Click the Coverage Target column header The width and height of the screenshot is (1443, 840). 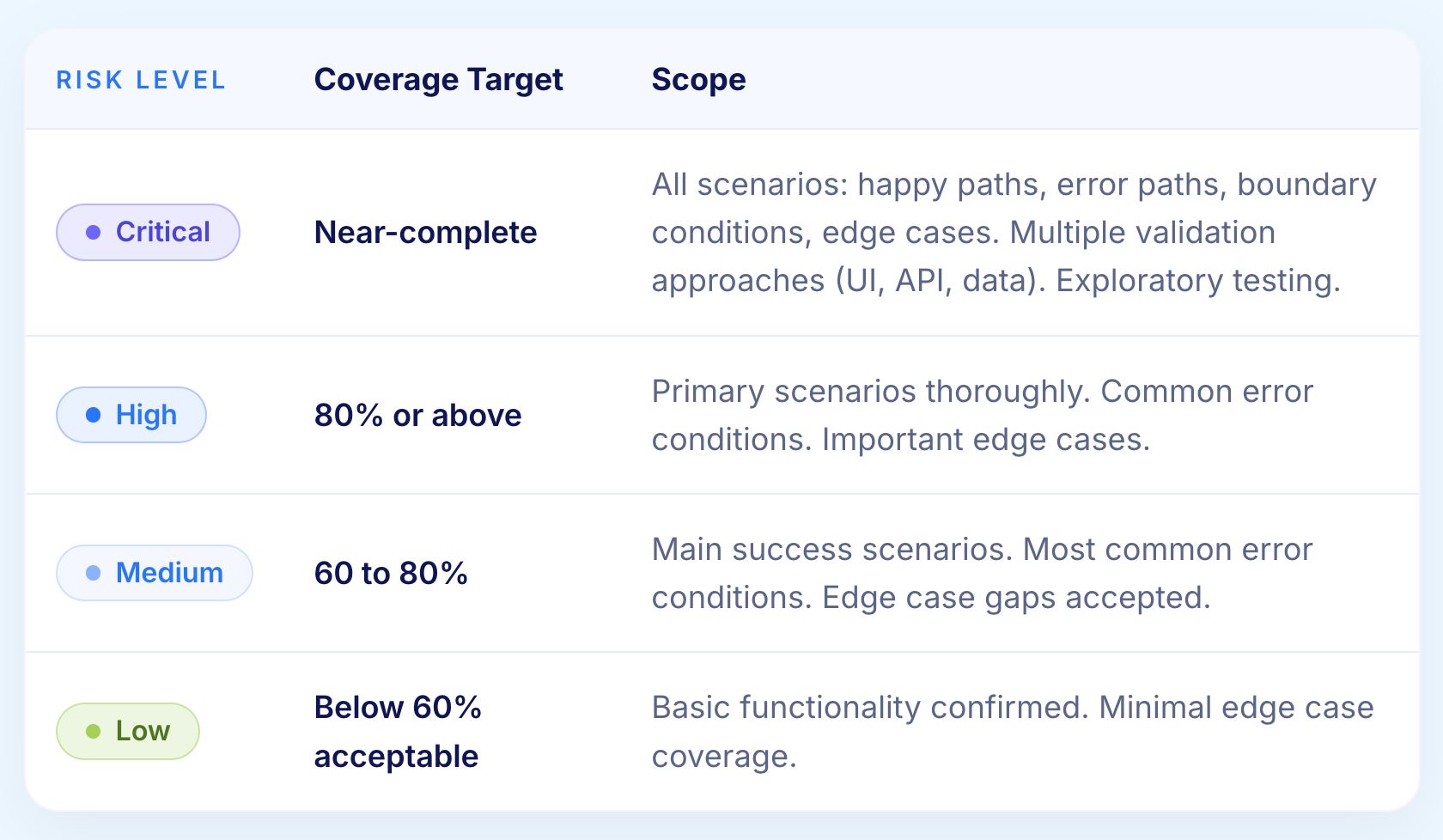point(439,79)
